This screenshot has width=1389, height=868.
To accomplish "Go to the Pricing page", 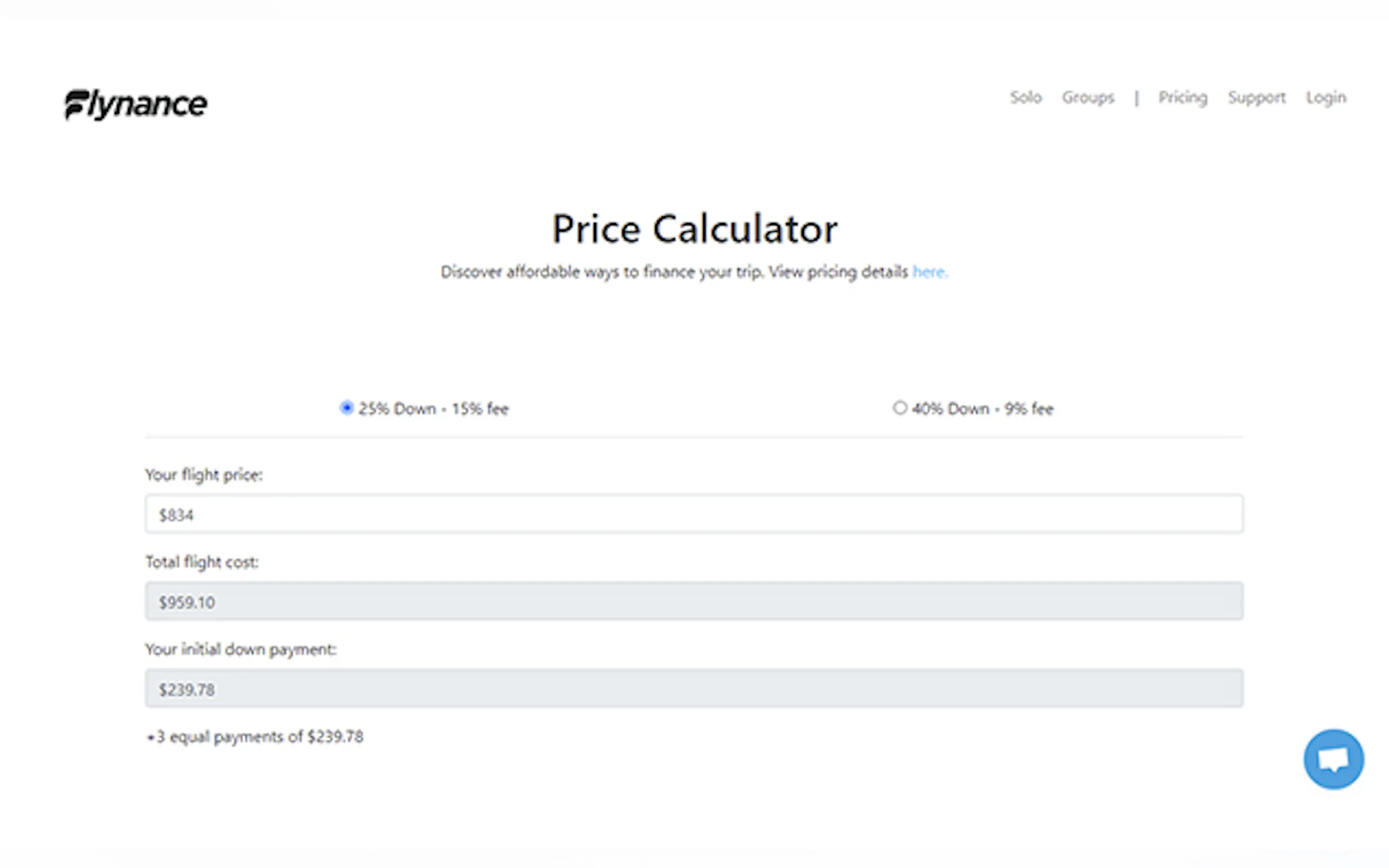I will pos(1183,98).
